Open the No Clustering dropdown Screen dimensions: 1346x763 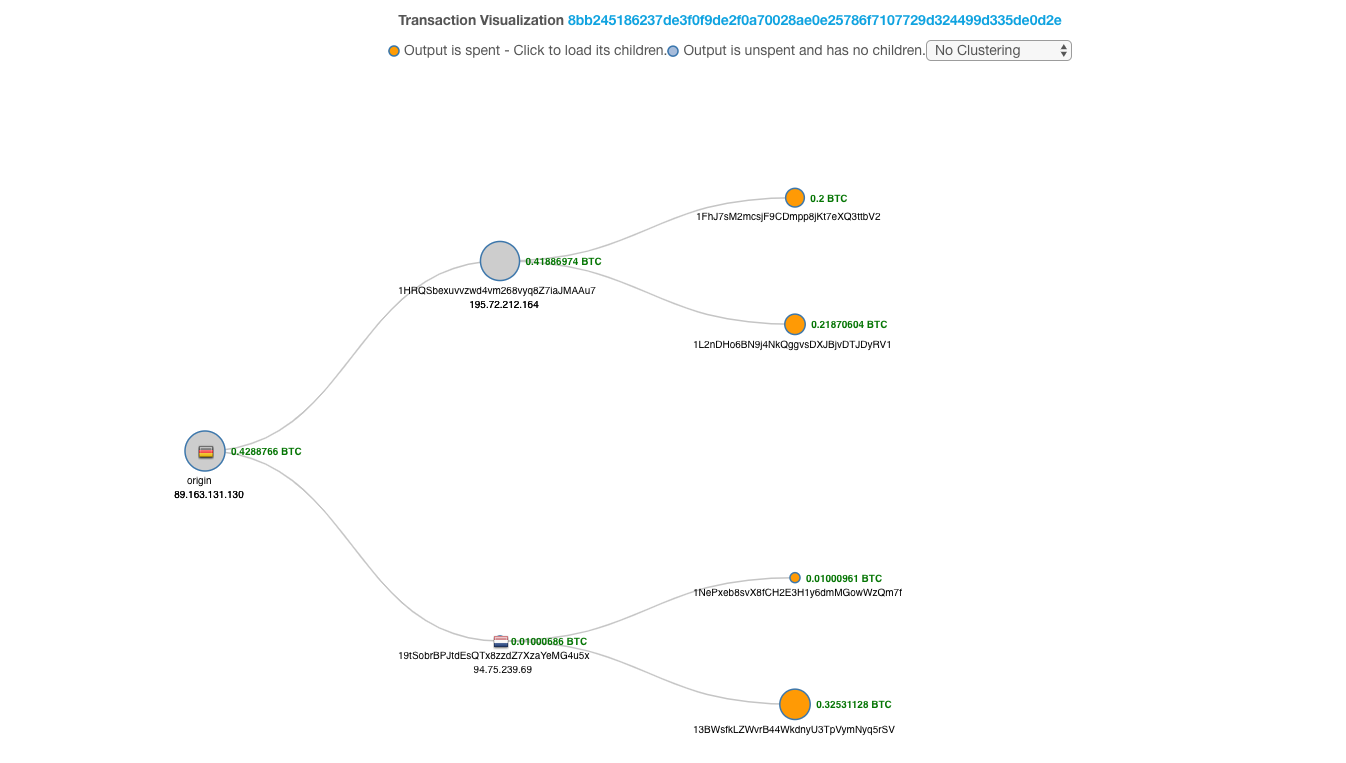click(999, 50)
